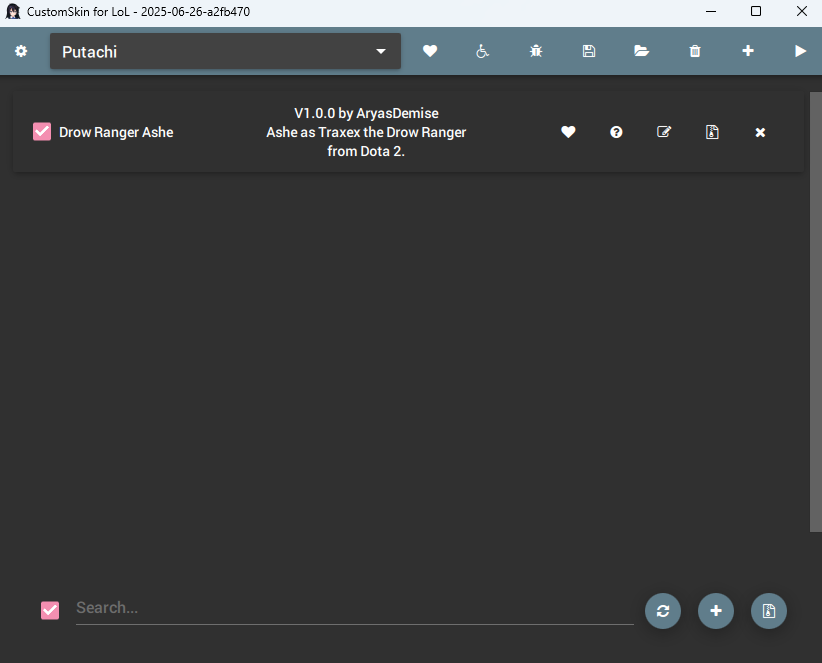Click the app icon in the title bar
Viewport: 822px width, 663px height.
click(13, 12)
